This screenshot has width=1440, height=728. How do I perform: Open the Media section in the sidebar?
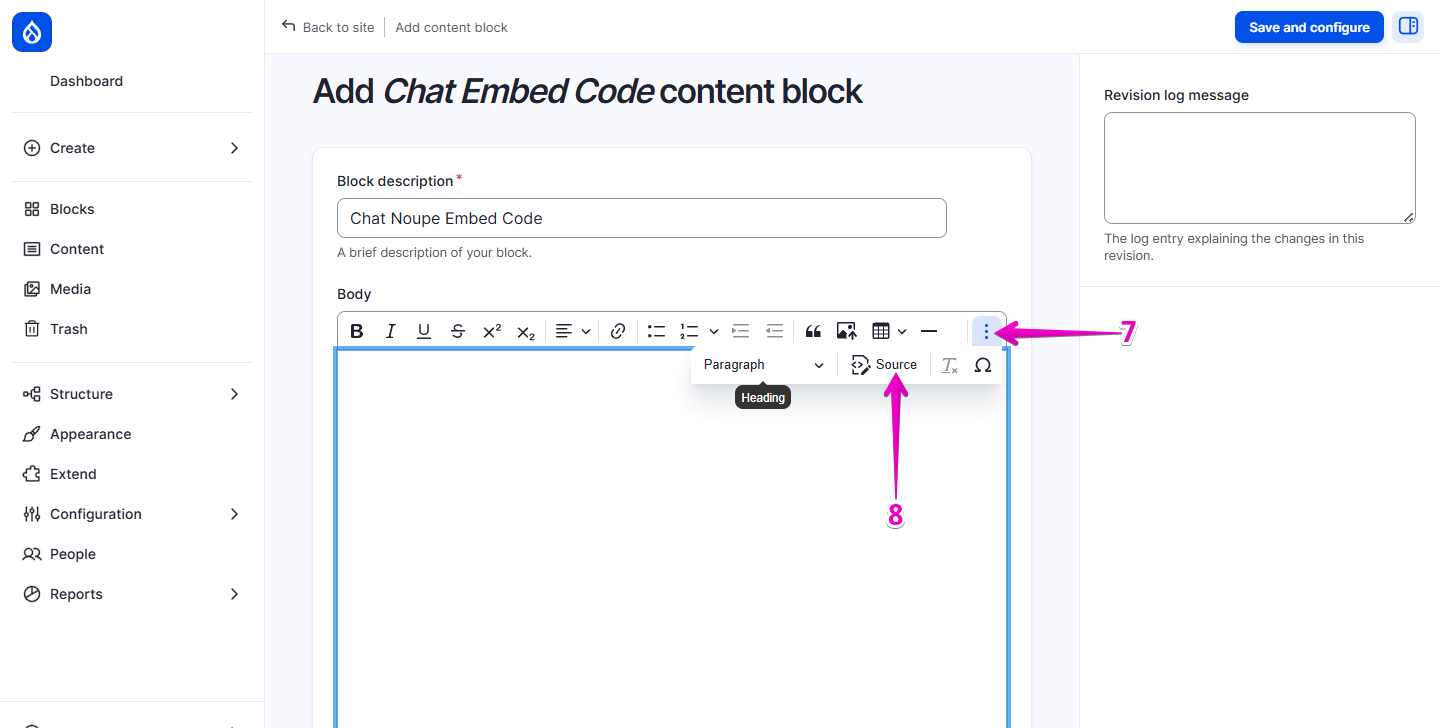(x=71, y=288)
